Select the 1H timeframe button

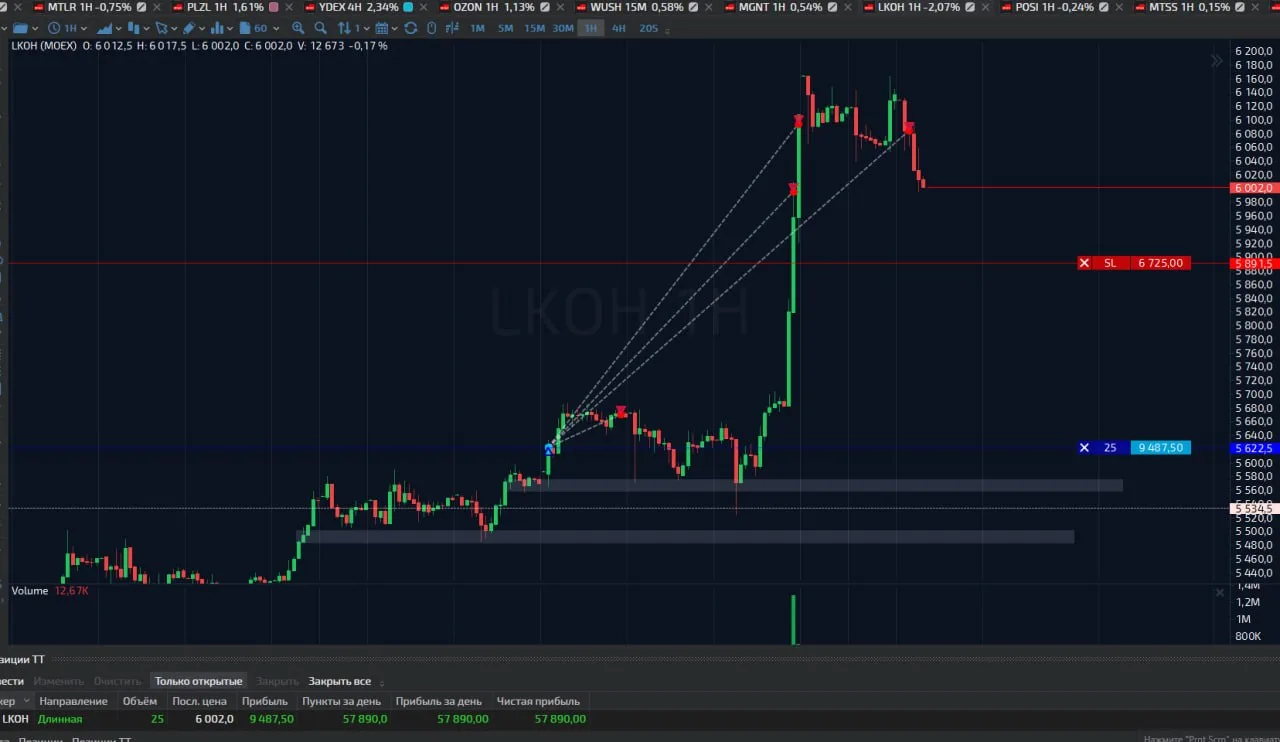(591, 28)
